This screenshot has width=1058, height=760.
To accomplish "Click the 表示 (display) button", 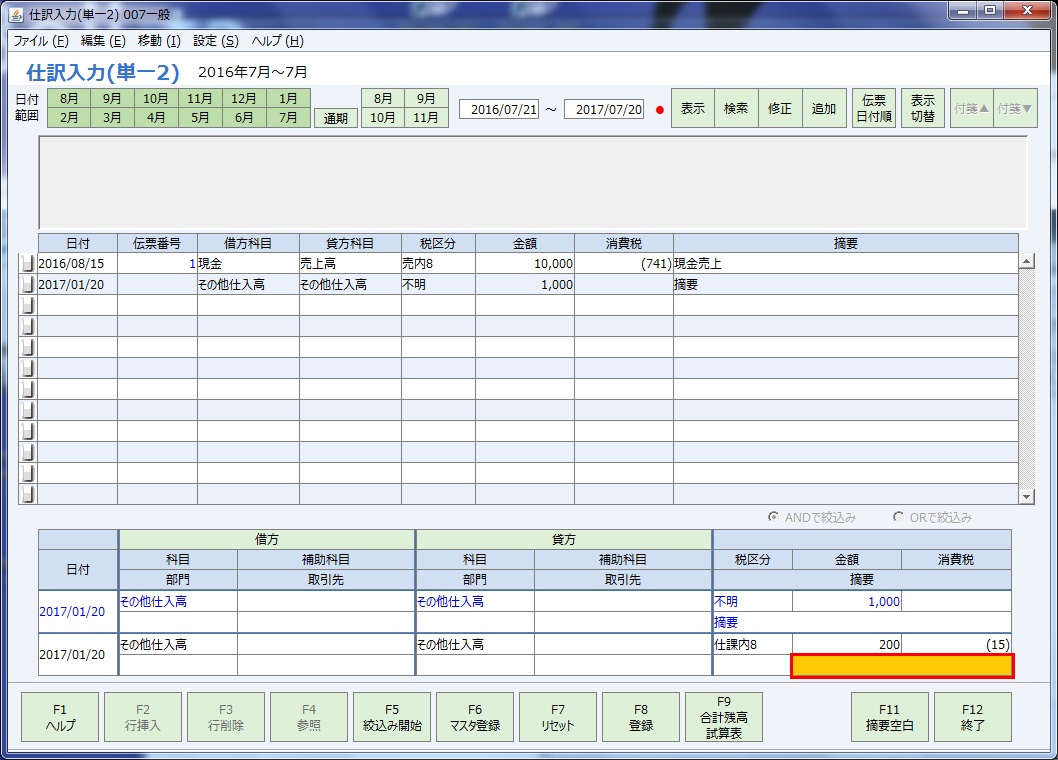I will 692,108.
